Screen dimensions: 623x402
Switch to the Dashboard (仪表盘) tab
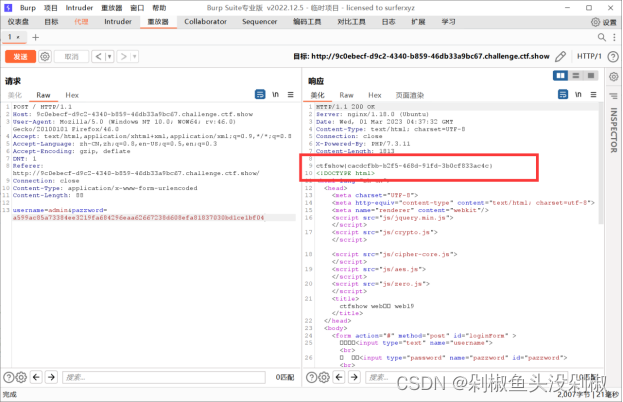point(18,22)
